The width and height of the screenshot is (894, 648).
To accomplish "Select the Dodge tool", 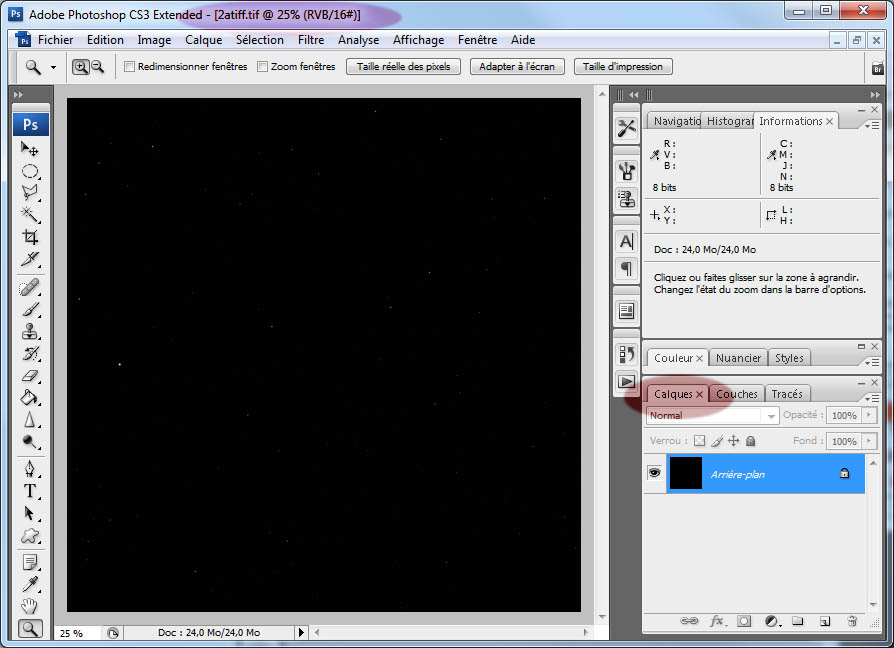I will tap(30, 442).
